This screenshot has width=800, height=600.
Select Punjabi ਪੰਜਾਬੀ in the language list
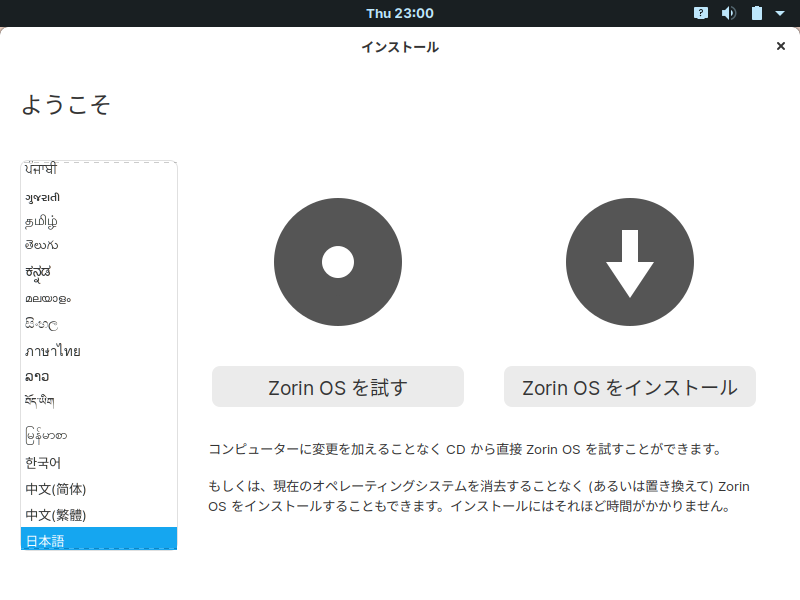tap(99, 170)
